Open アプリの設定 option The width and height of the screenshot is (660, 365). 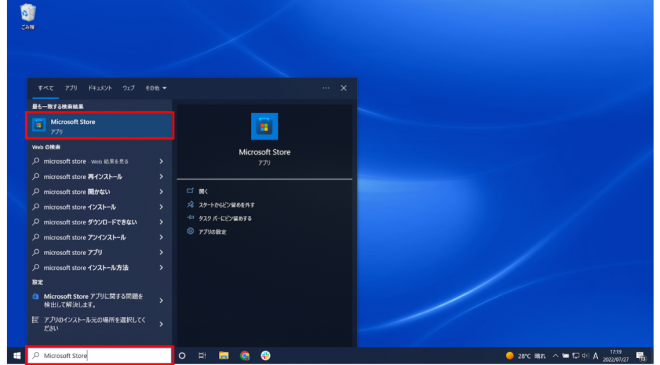click(x=212, y=232)
